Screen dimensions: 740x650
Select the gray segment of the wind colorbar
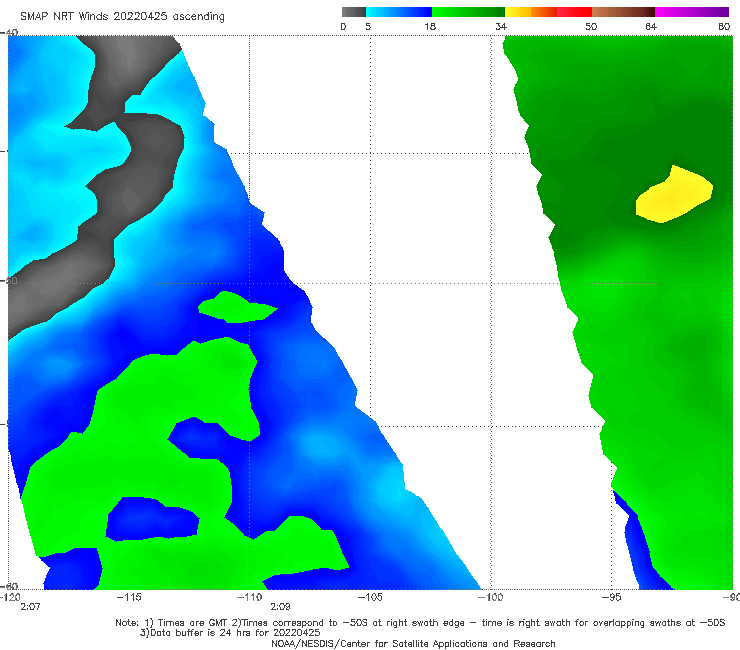[354, 12]
